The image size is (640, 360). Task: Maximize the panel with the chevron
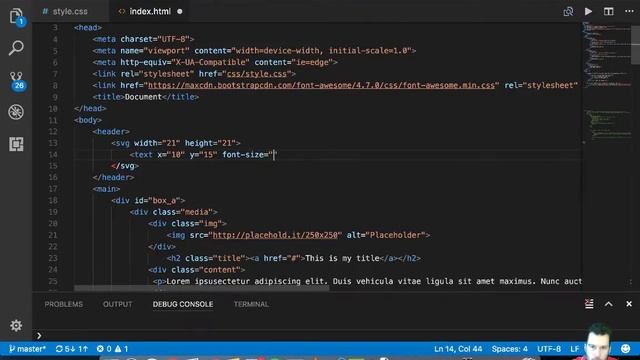[x=609, y=304]
